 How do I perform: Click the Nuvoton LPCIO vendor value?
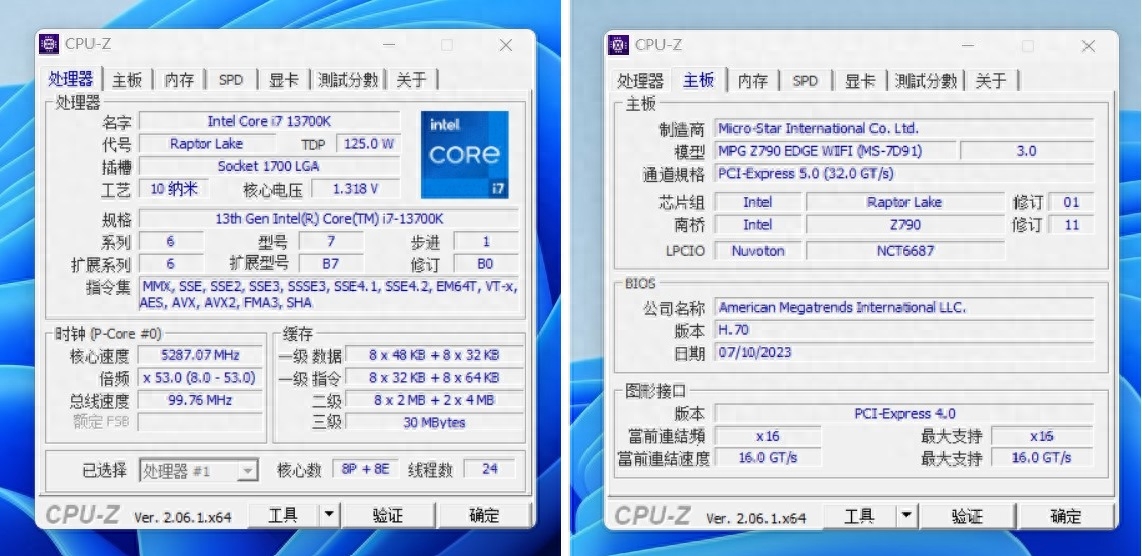(x=758, y=251)
